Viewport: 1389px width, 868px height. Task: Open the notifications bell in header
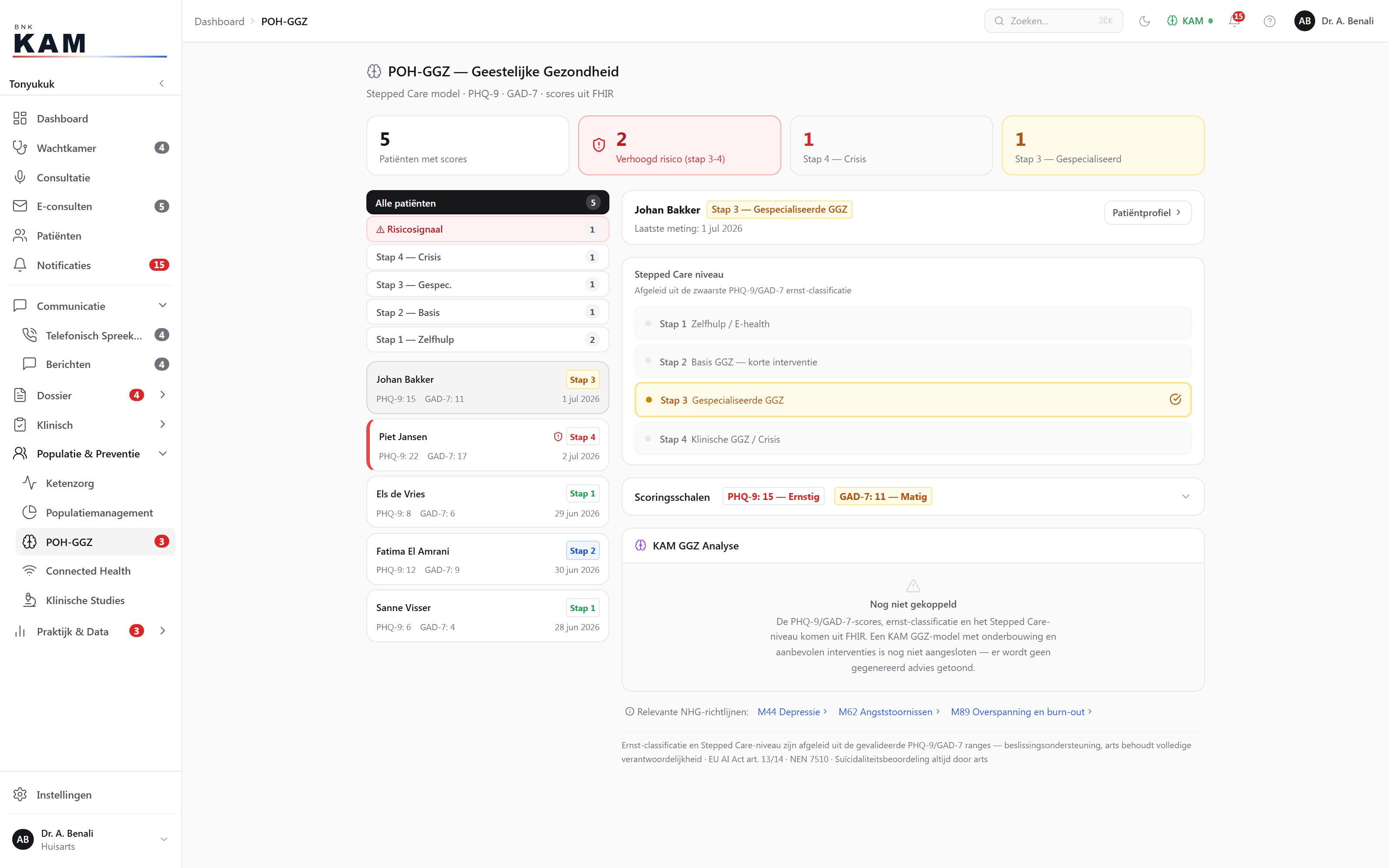coord(1234,21)
